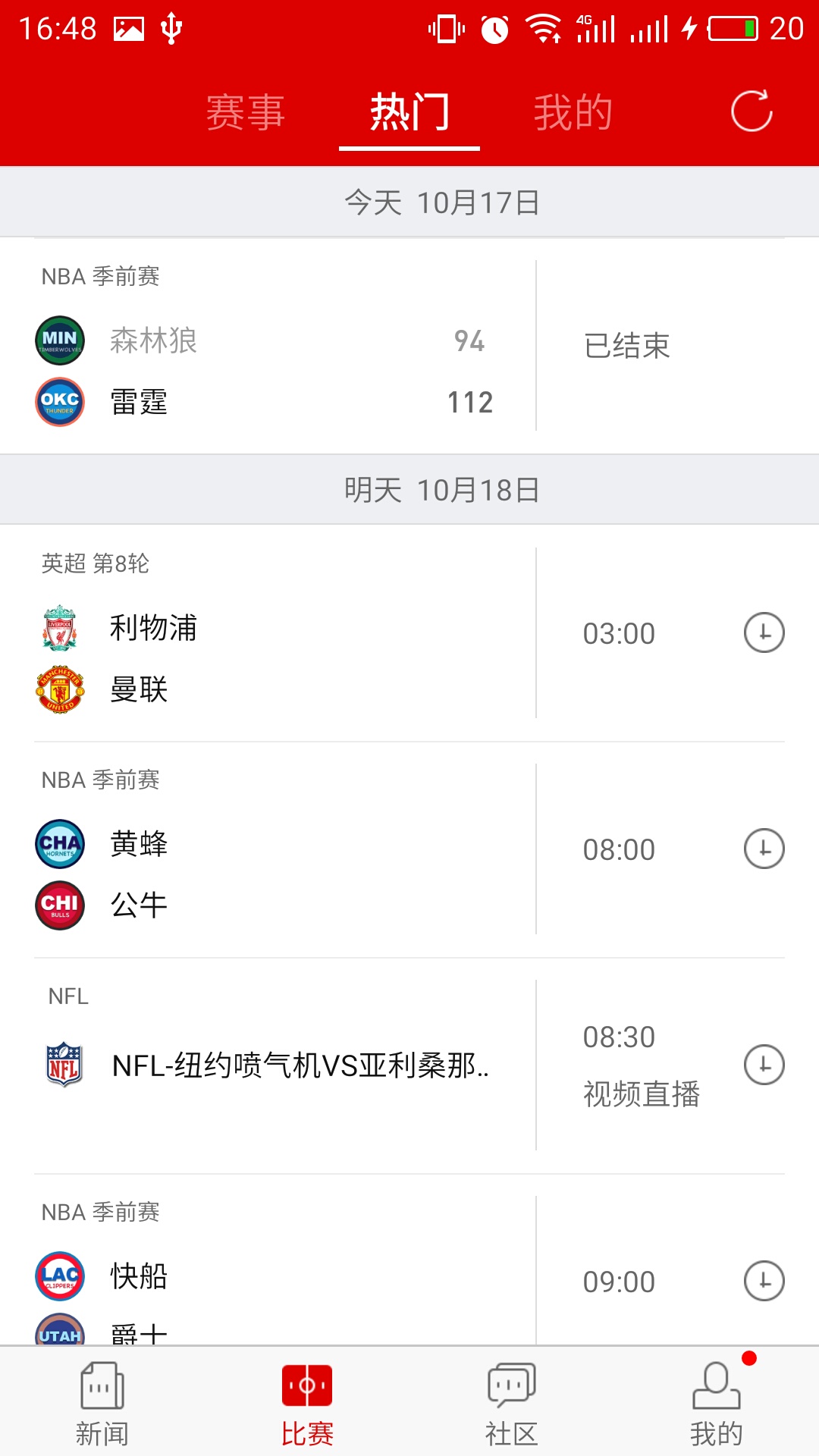Tap the Manchester United crest
The image size is (819, 1456).
pyautogui.click(x=60, y=689)
